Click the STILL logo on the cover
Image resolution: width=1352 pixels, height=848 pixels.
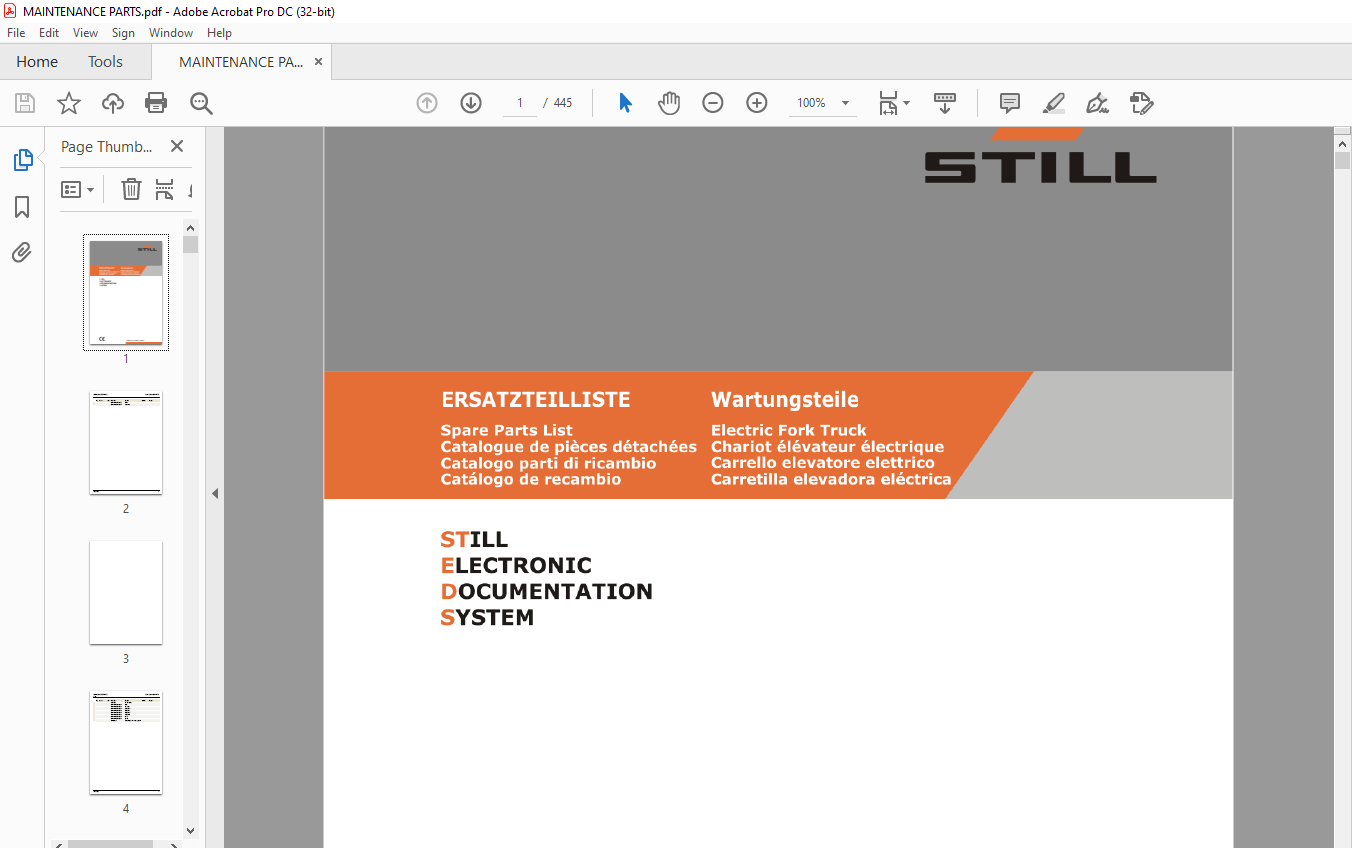pos(1040,157)
